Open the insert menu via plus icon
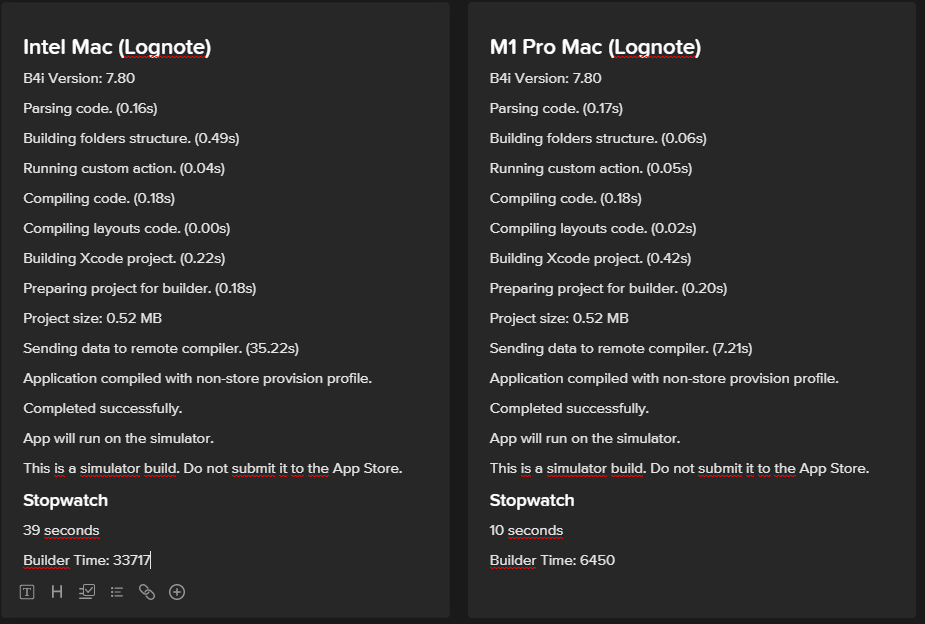The image size is (925, 624). tap(176, 591)
